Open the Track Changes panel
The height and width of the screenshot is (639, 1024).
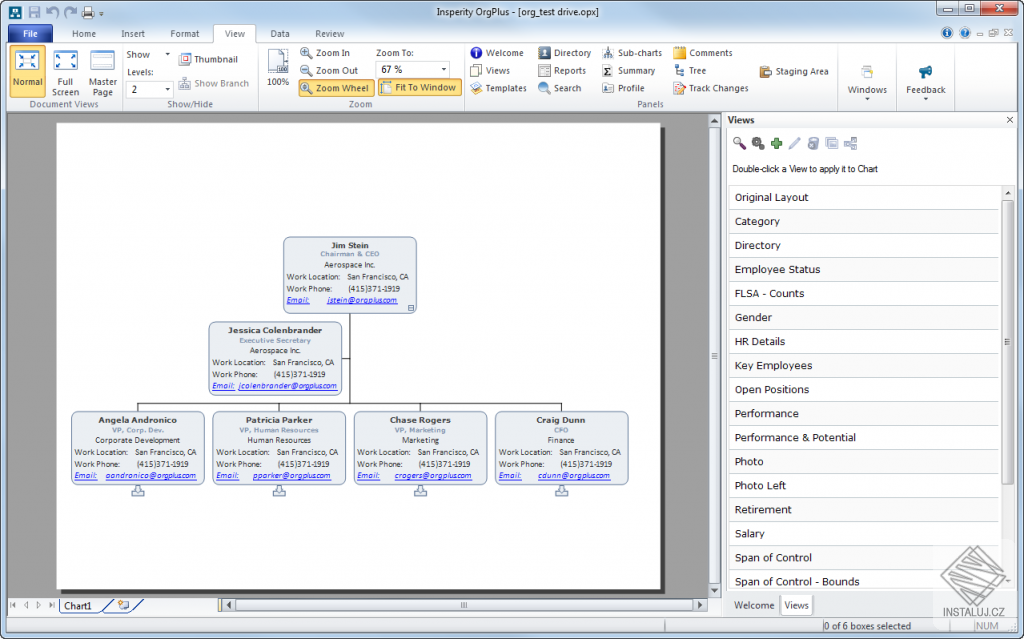711,88
